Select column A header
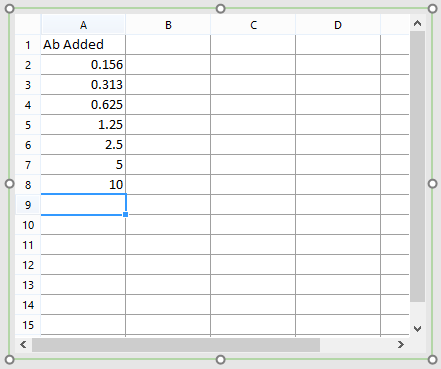Viewport: 441px width, 369px height. 83,25
